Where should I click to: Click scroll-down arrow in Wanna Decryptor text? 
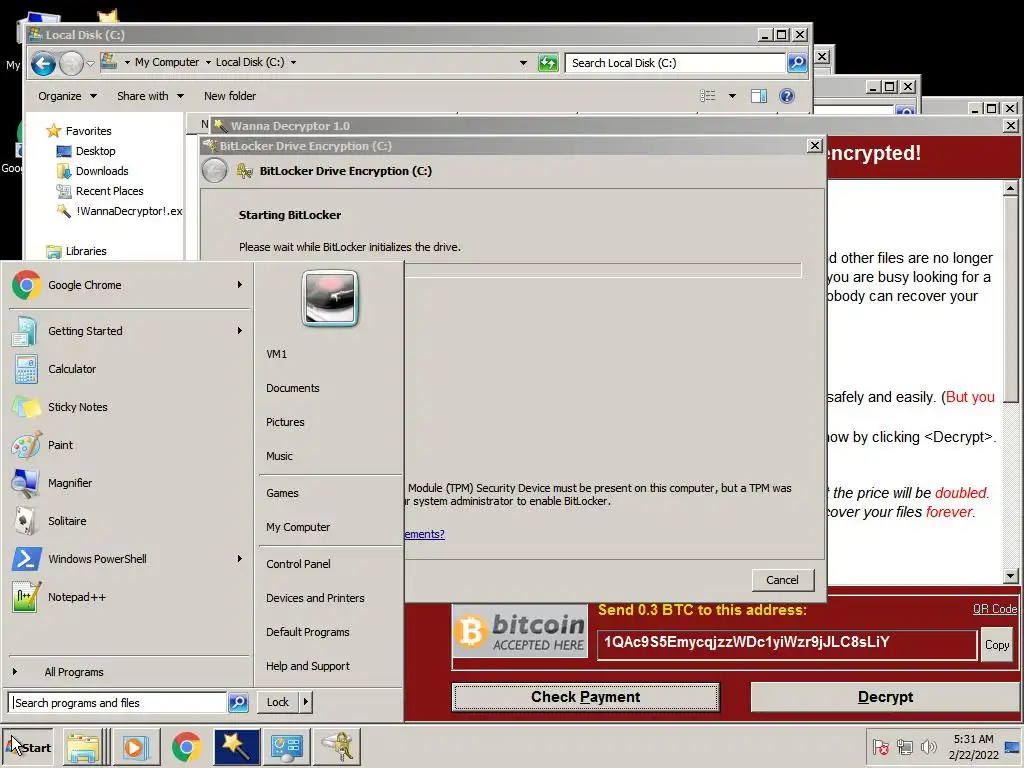1010,576
